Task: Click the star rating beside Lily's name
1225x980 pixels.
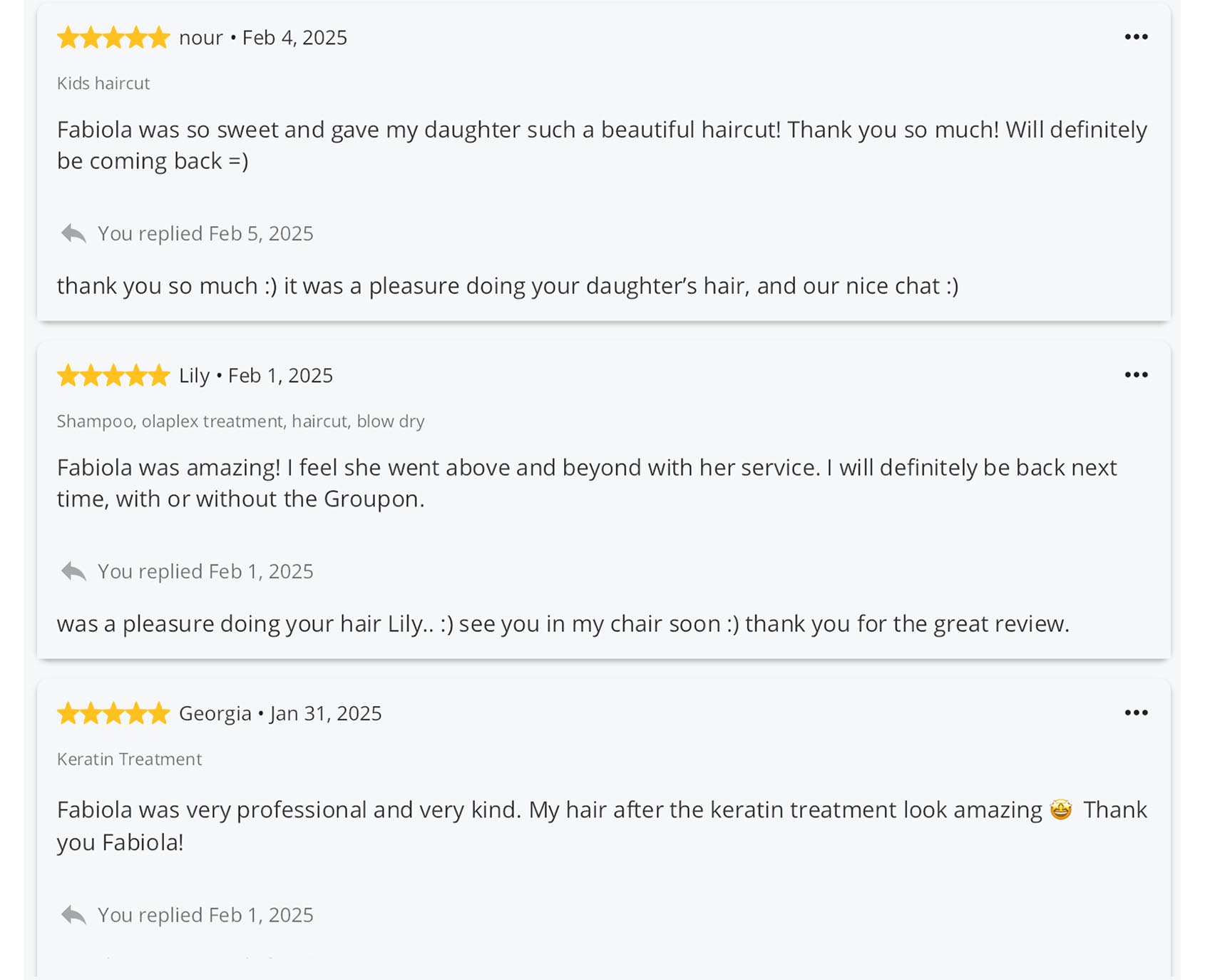Action: pos(113,376)
